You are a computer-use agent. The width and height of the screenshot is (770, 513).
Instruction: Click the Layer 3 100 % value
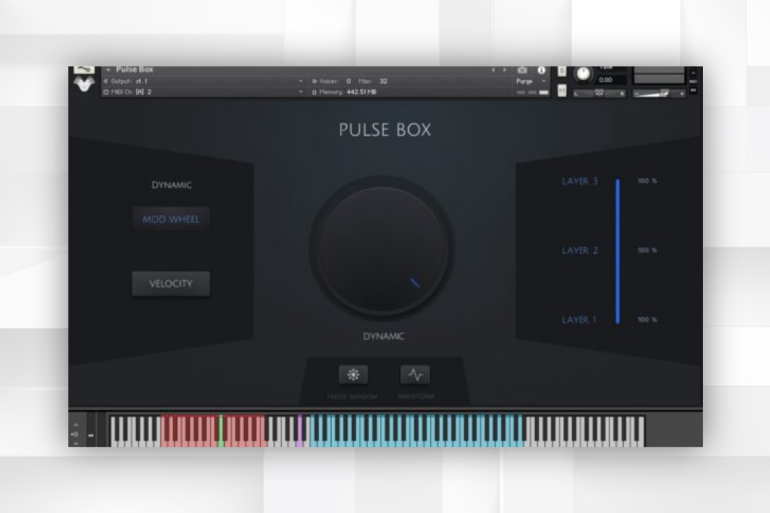click(647, 181)
